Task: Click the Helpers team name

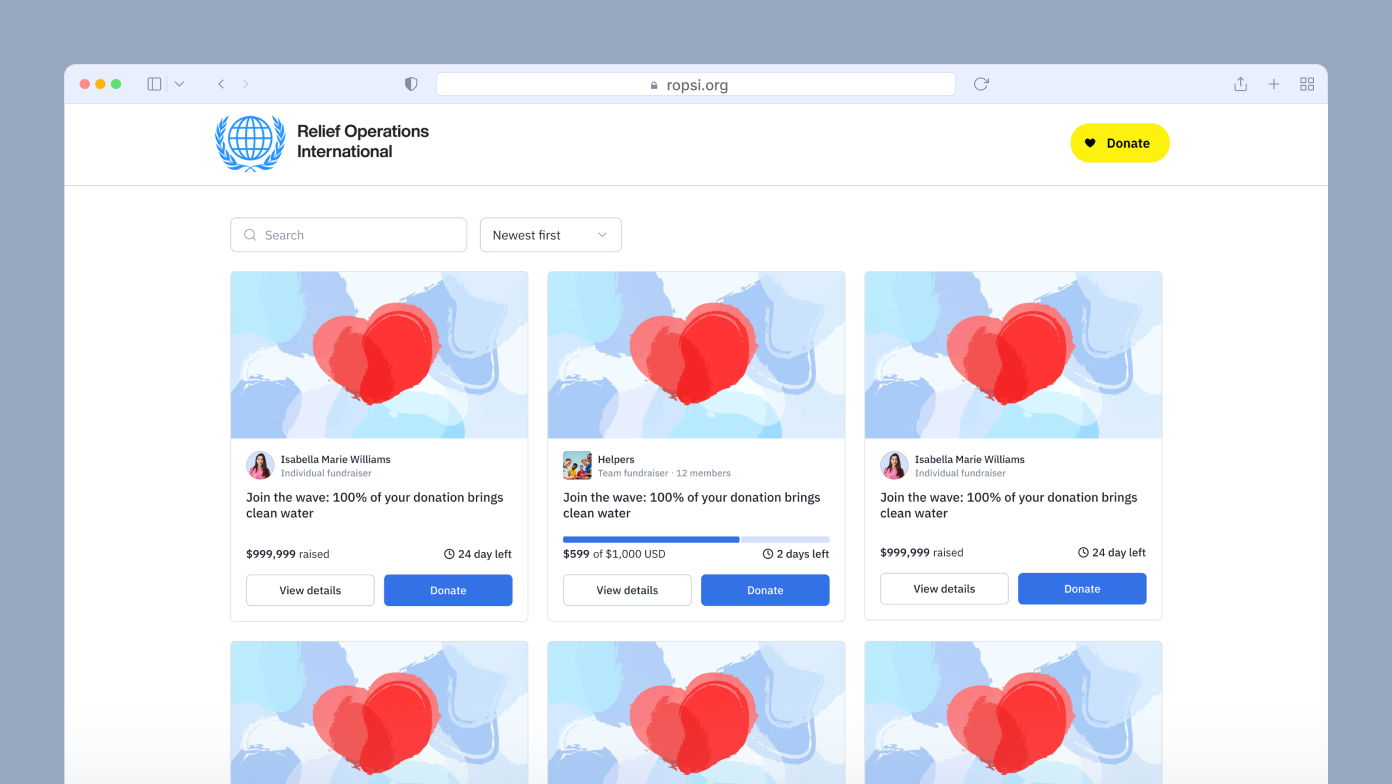Action: pyautogui.click(x=616, y=460)
